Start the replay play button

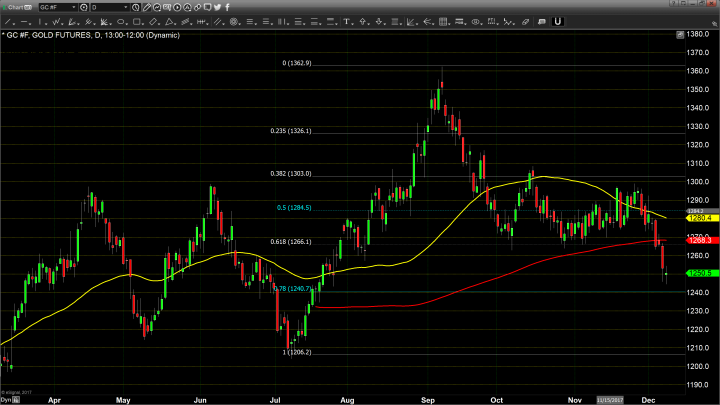[177, 7]
